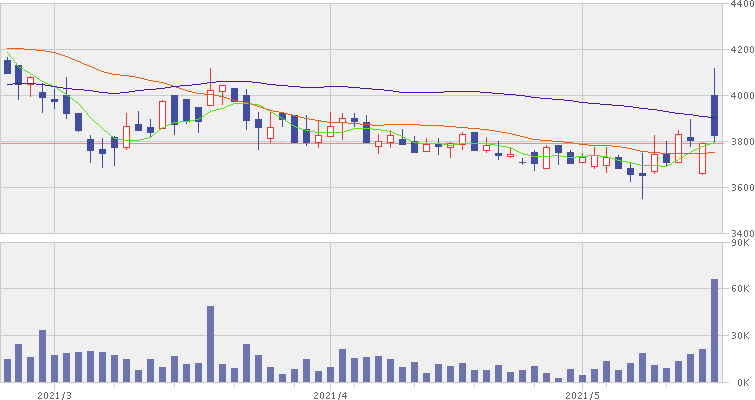Select the mid-March volume spike bar
The image size is (755, 400).
click(210, 344)
